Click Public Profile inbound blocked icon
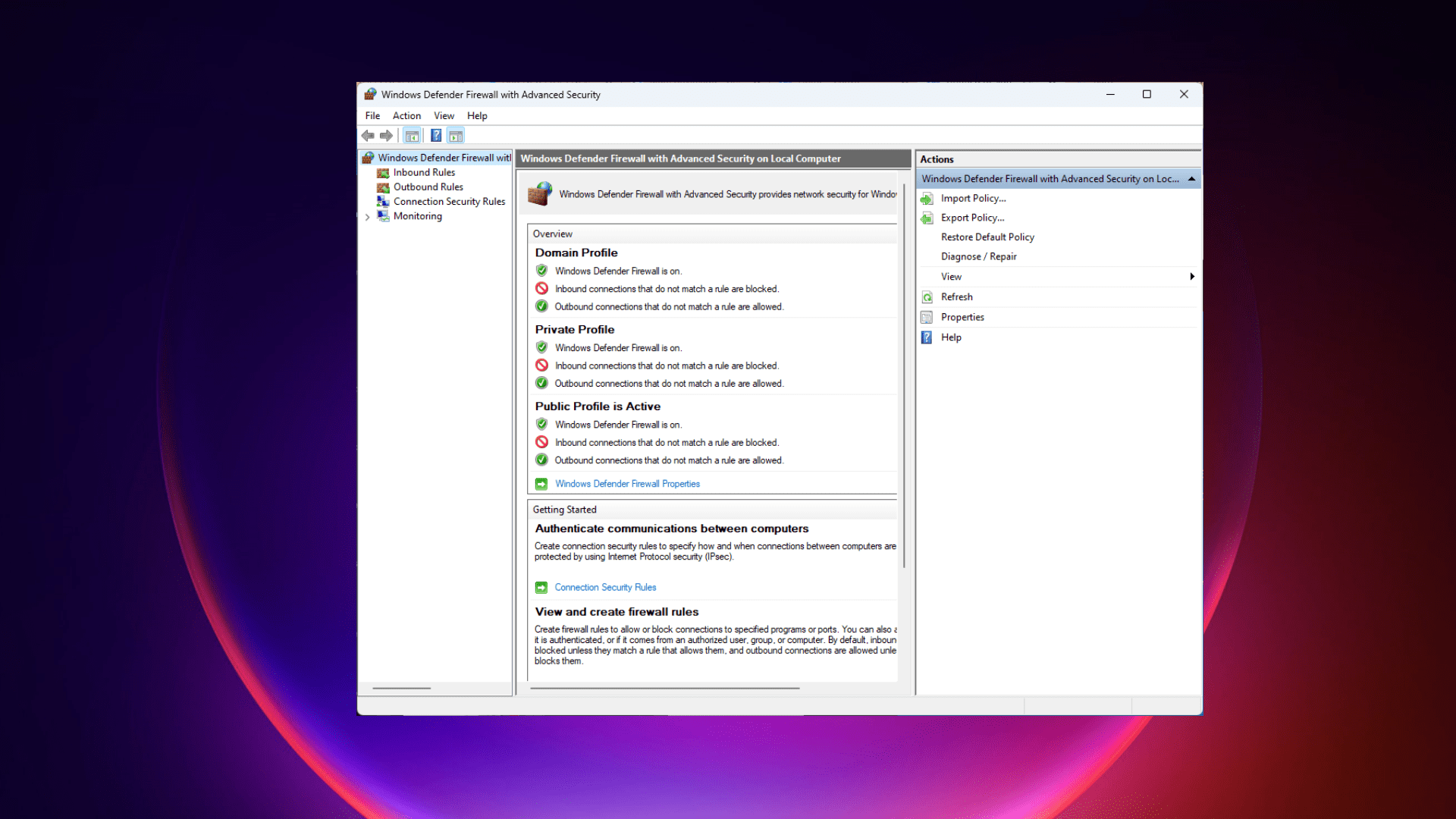Screen dimensions: 1456x819 (x=541, y=442)
